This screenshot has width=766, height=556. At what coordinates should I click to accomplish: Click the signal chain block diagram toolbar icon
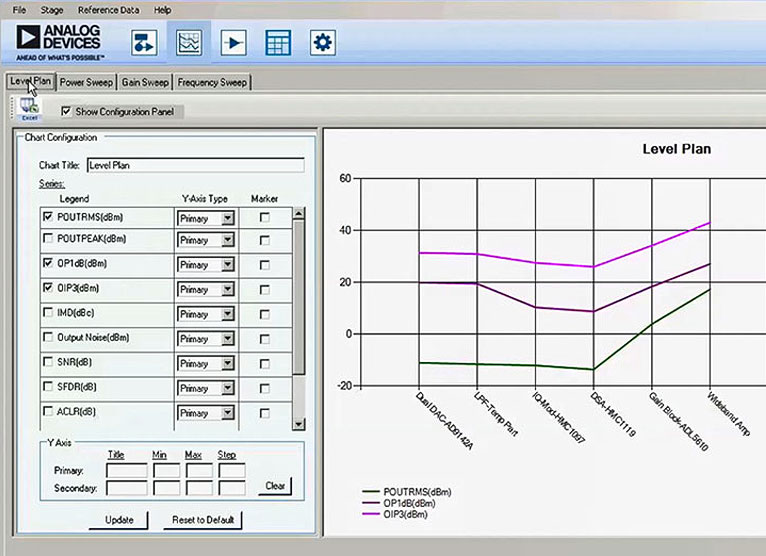pos(146,42)
